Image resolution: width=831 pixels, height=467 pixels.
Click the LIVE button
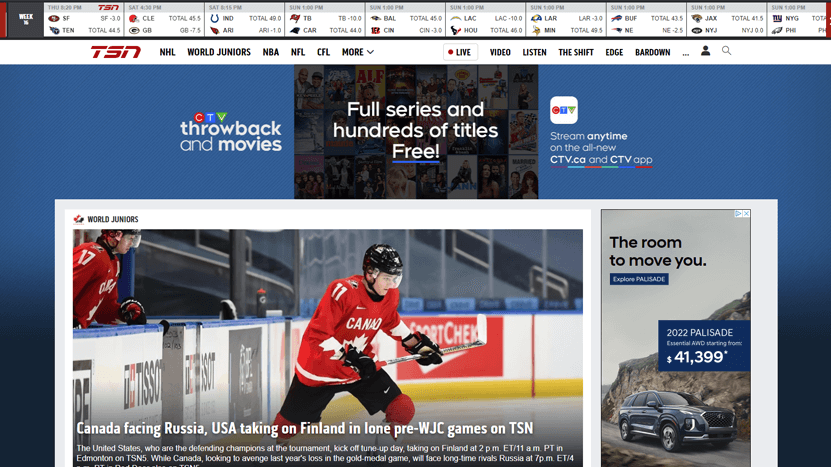tap(460, 52)
